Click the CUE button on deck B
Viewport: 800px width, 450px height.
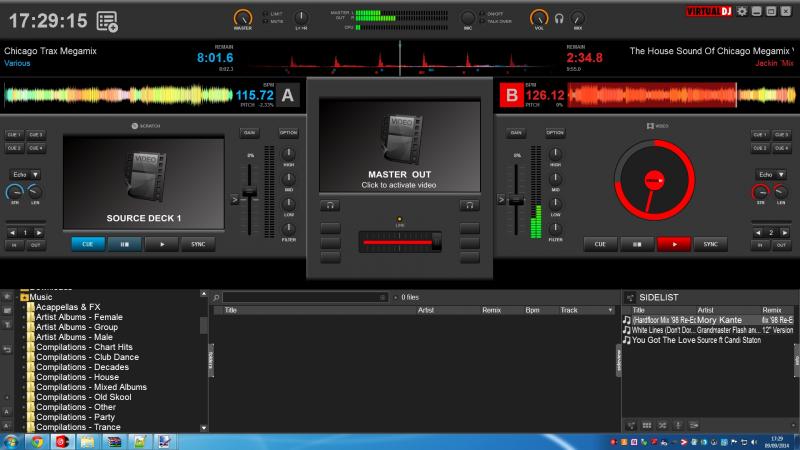(600, 243)
